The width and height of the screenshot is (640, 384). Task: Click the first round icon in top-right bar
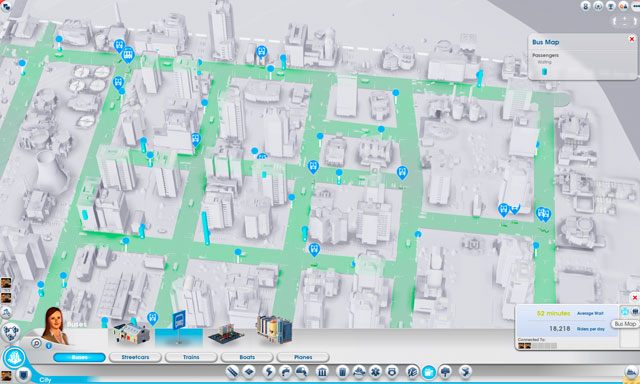coord(586,6)
